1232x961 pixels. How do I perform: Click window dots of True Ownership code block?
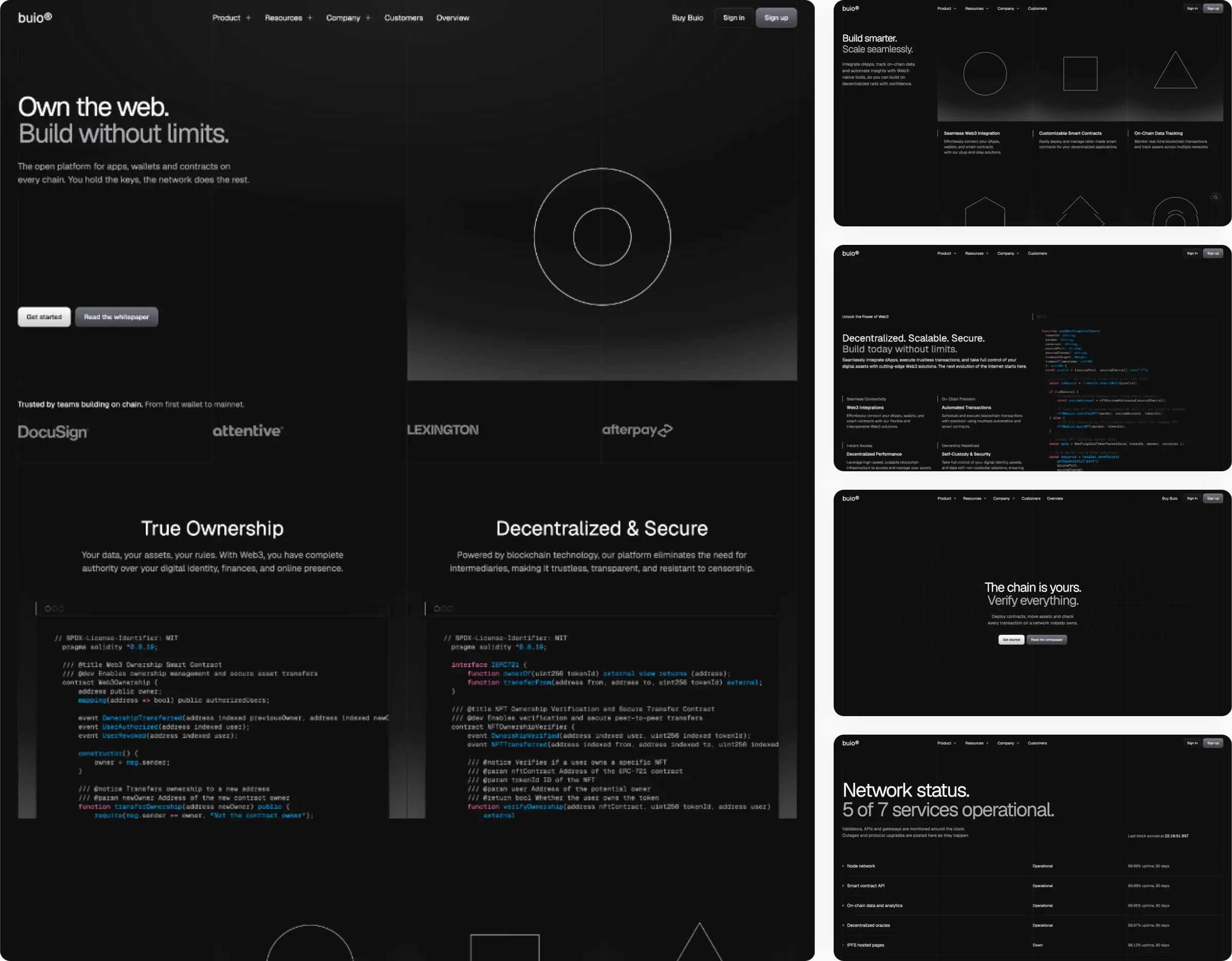tap(54, 608)
